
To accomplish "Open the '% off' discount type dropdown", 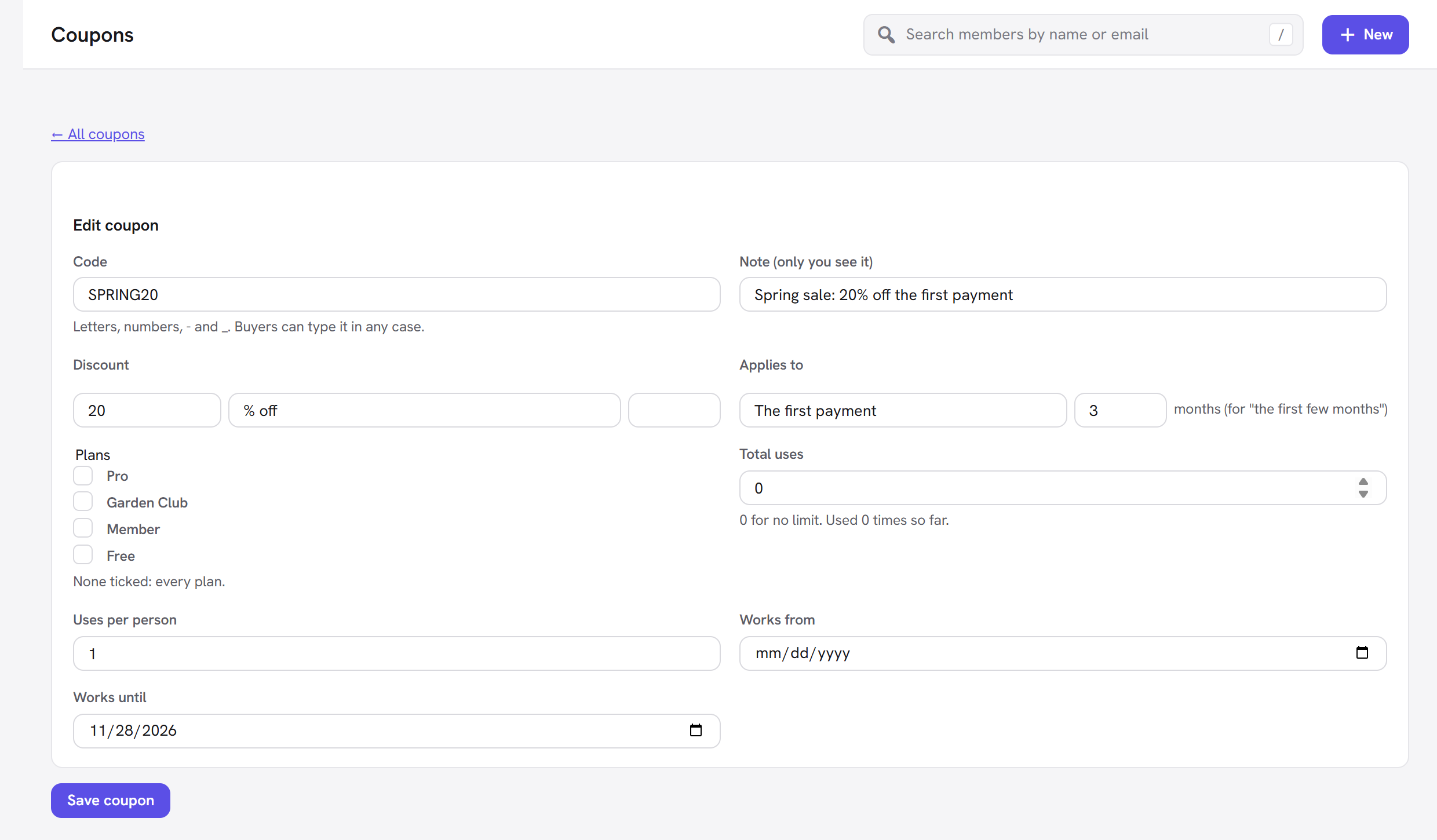I will click(424, 410).
